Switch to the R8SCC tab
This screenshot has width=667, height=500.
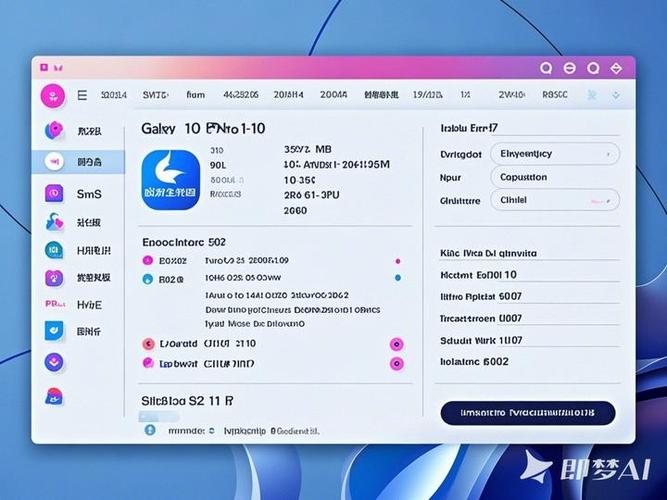coord(555,95)
